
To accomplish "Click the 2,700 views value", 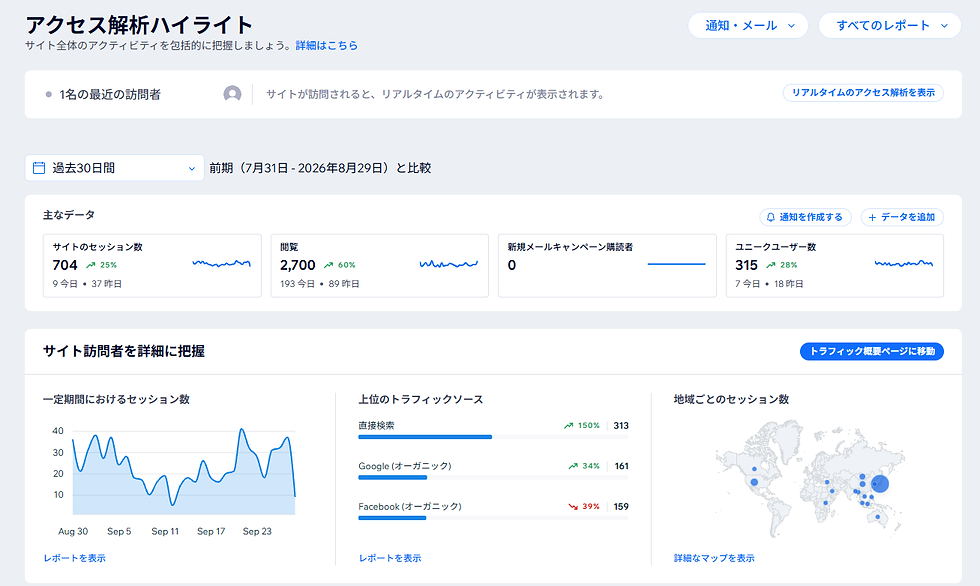I will tap(298, 265).
